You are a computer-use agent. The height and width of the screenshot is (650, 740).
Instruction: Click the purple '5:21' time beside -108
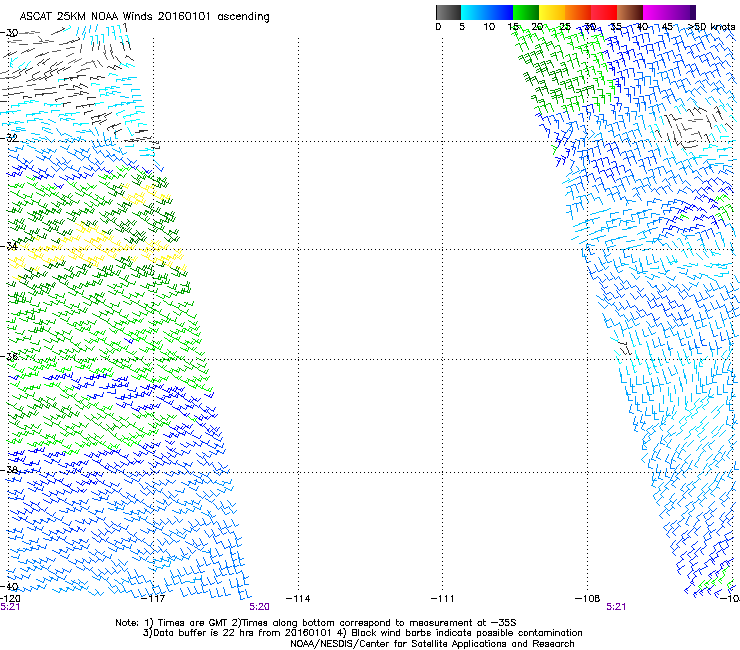pos(616,607)
